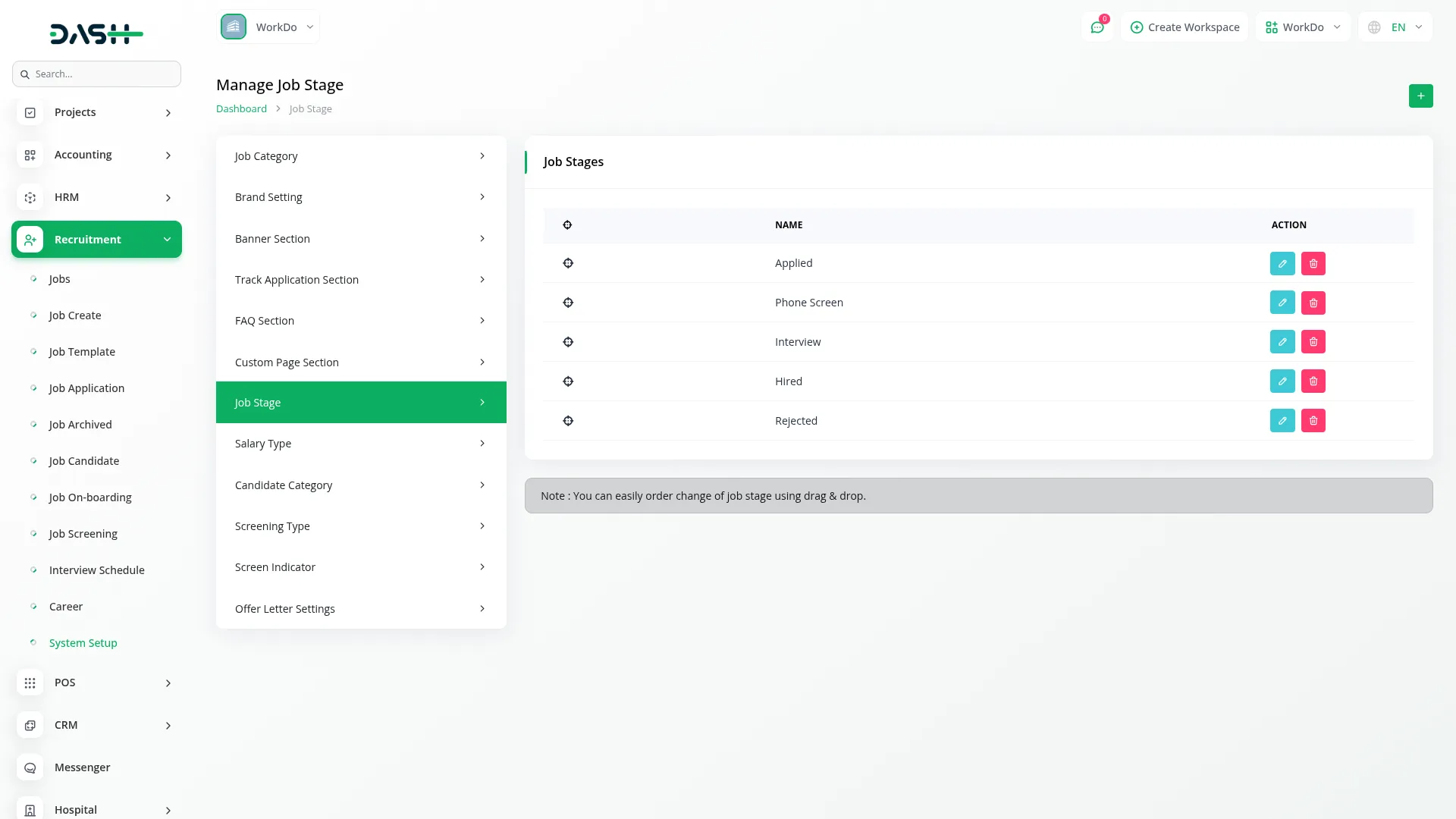Screen dimensions: 1456x819
Task: Click edit pencil for Interview stage
Action: click(x=1282, y=342)
